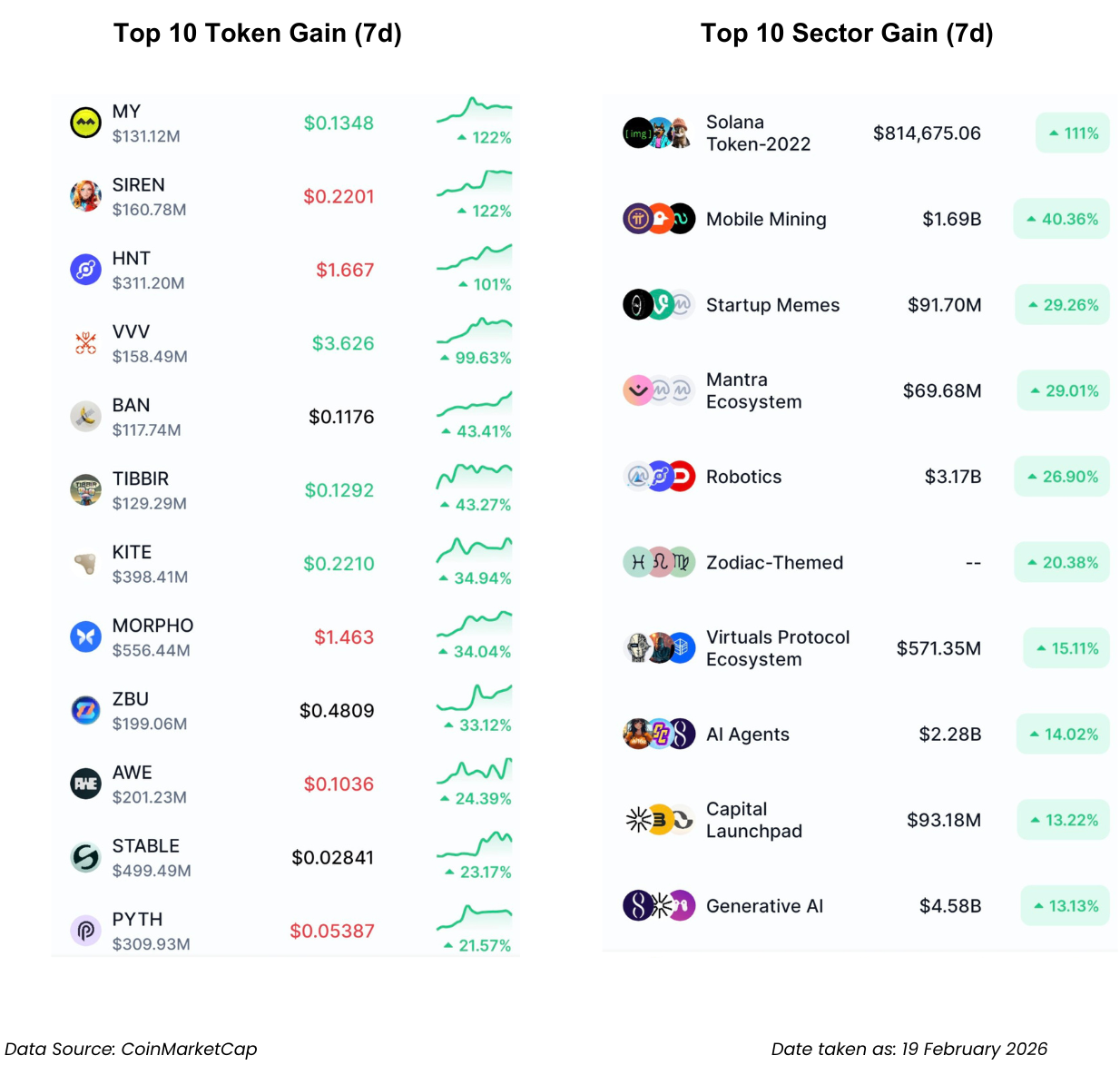1120x1075 pixels.
Task: Click the Generative AI 13.13% badge
Action: (1066, 906)
